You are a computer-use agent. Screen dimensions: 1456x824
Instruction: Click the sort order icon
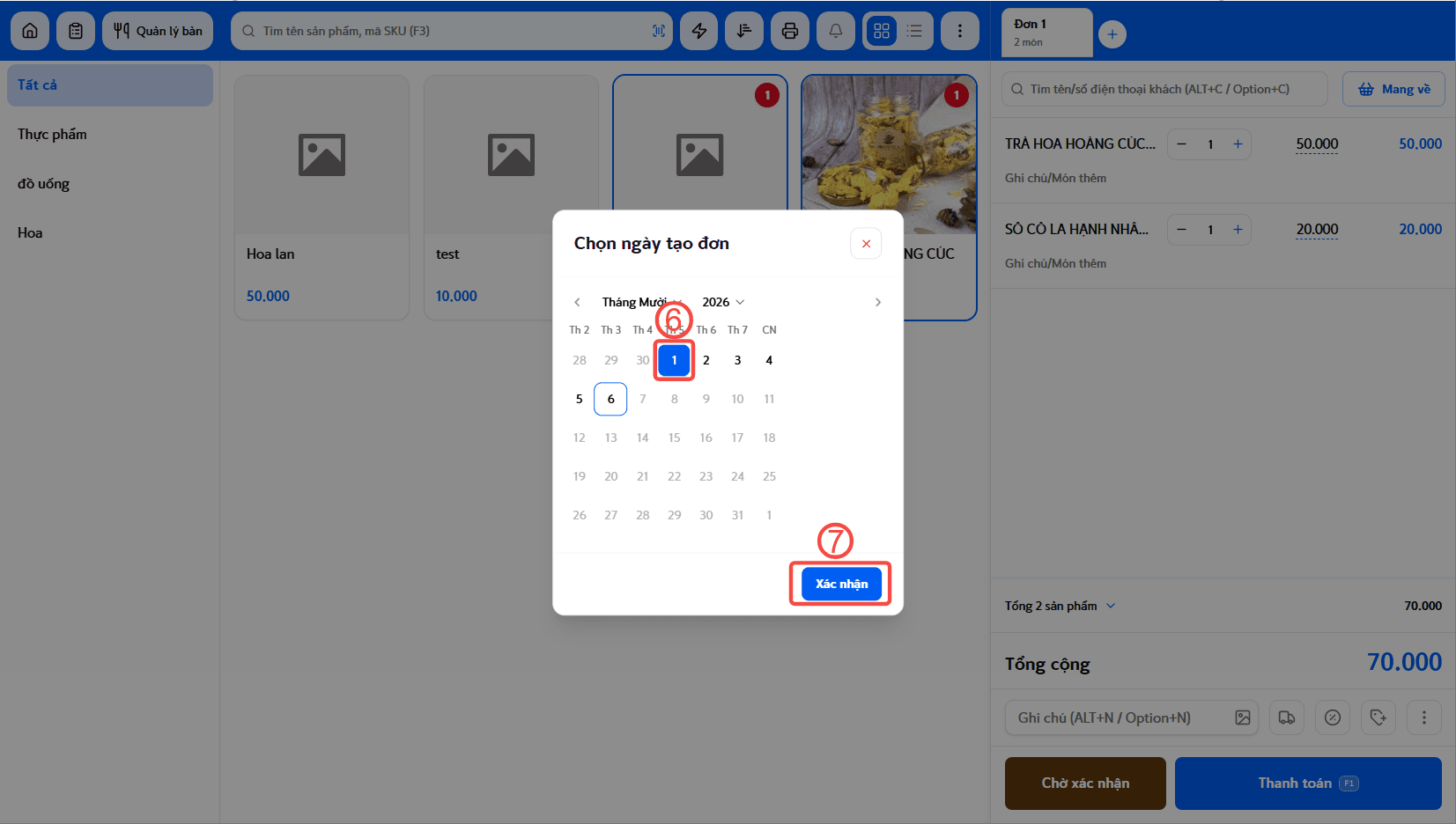(x=744, y=31)
